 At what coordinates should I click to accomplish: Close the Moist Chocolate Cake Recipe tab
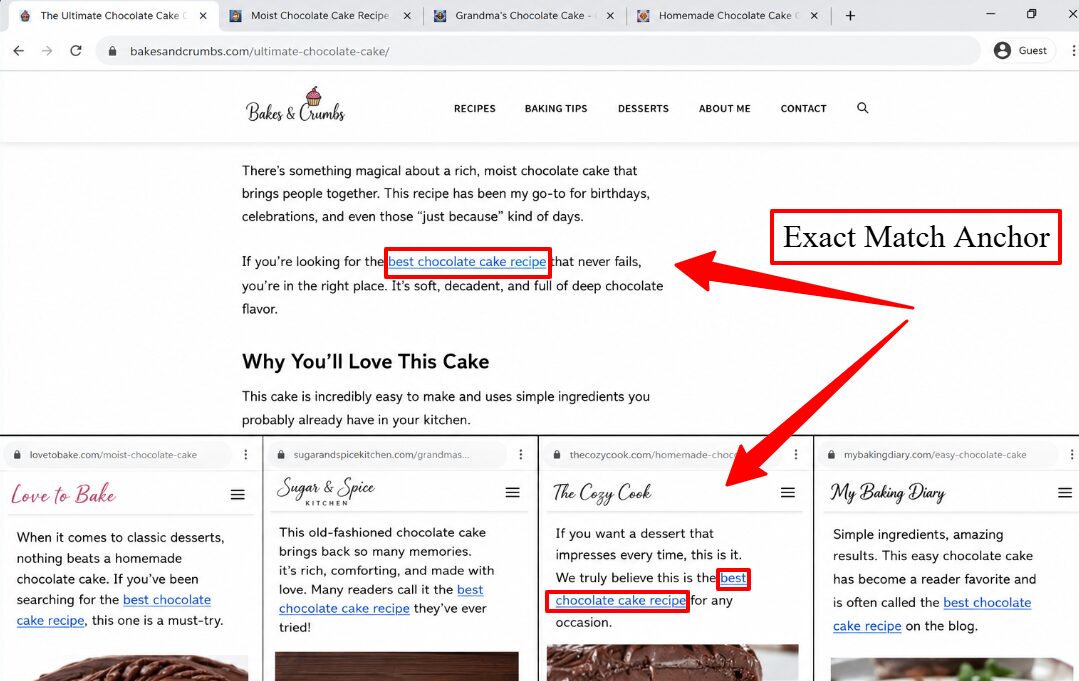tap(407, 15)
